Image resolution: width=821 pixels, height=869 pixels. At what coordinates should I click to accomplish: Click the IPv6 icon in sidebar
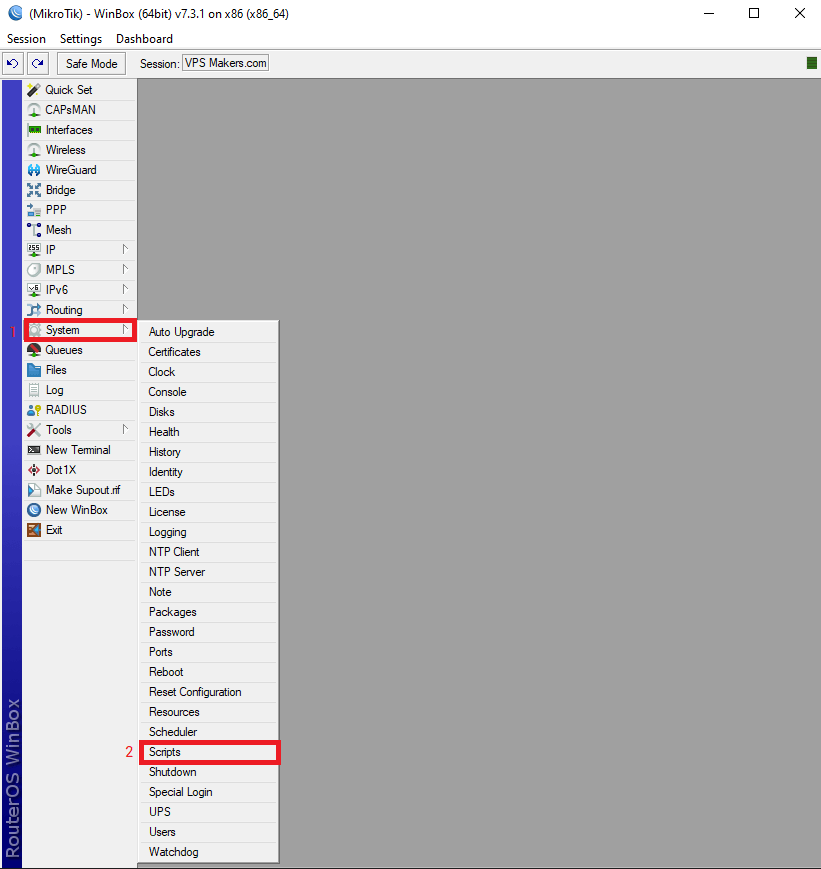(x=34, y=290)
